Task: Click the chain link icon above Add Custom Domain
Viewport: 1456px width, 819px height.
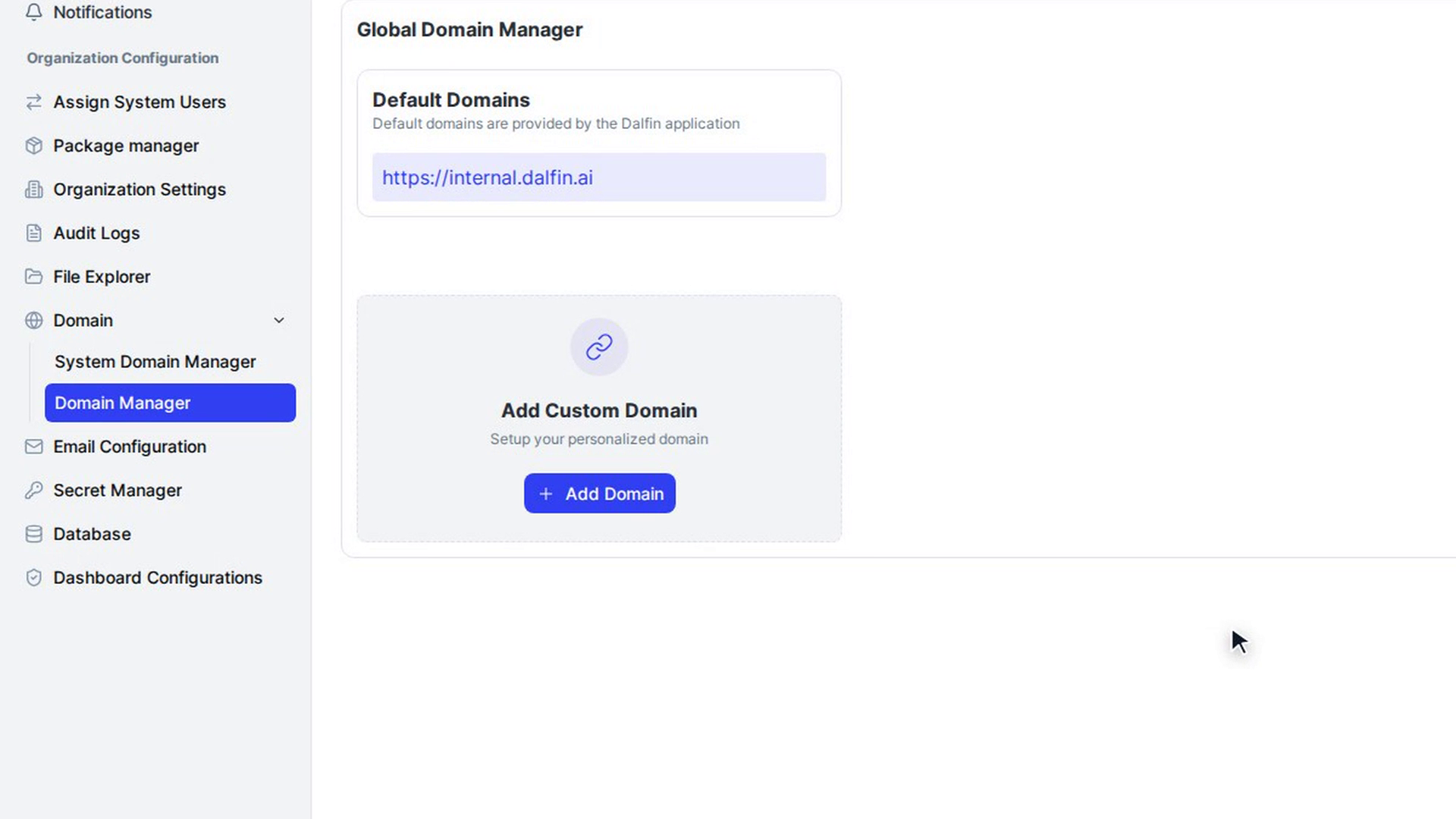Action: pyautogui.click(x=599, y=347)
